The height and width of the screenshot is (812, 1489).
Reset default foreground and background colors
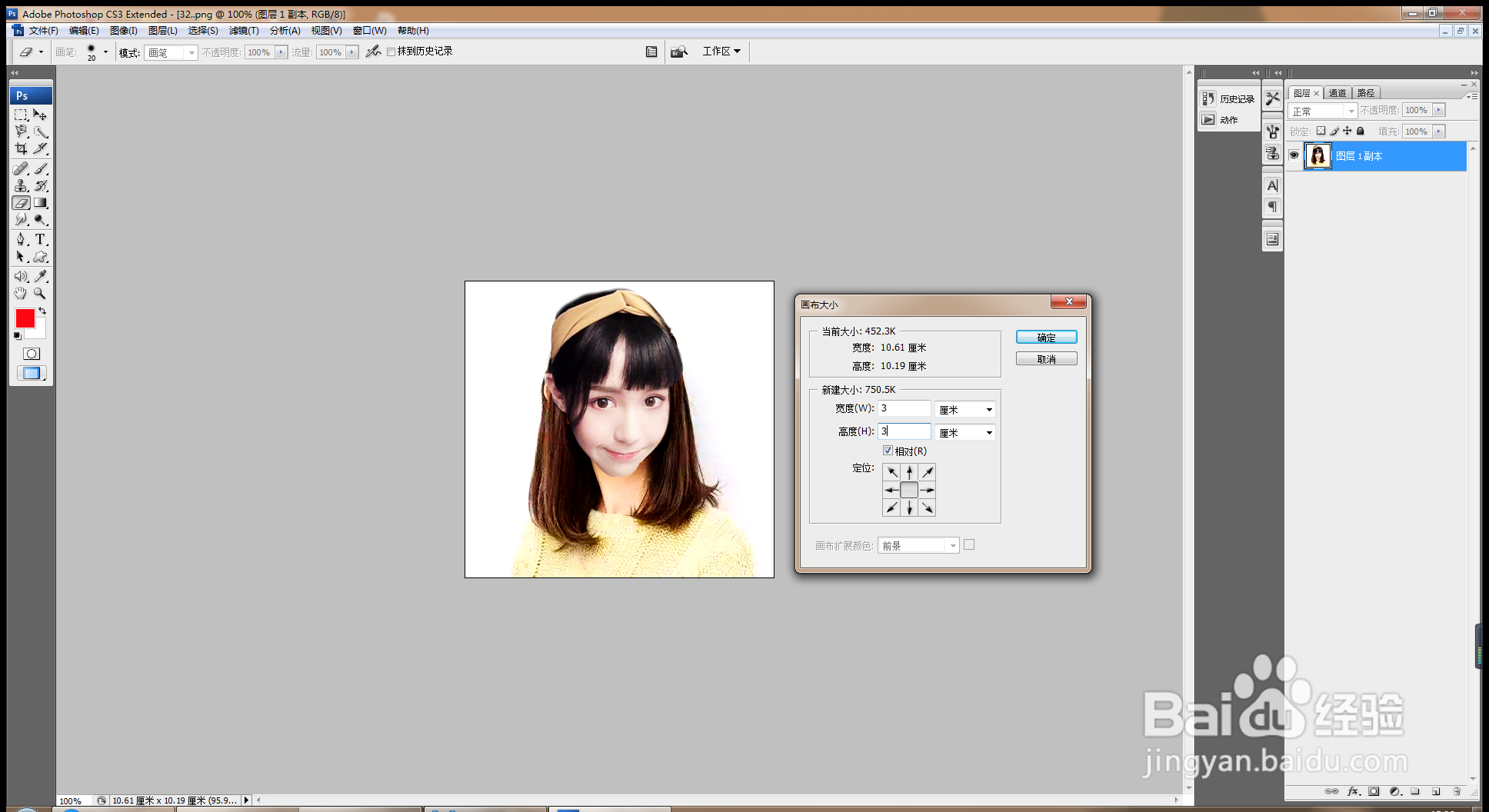pyautogui.click(x=18, y=336)
